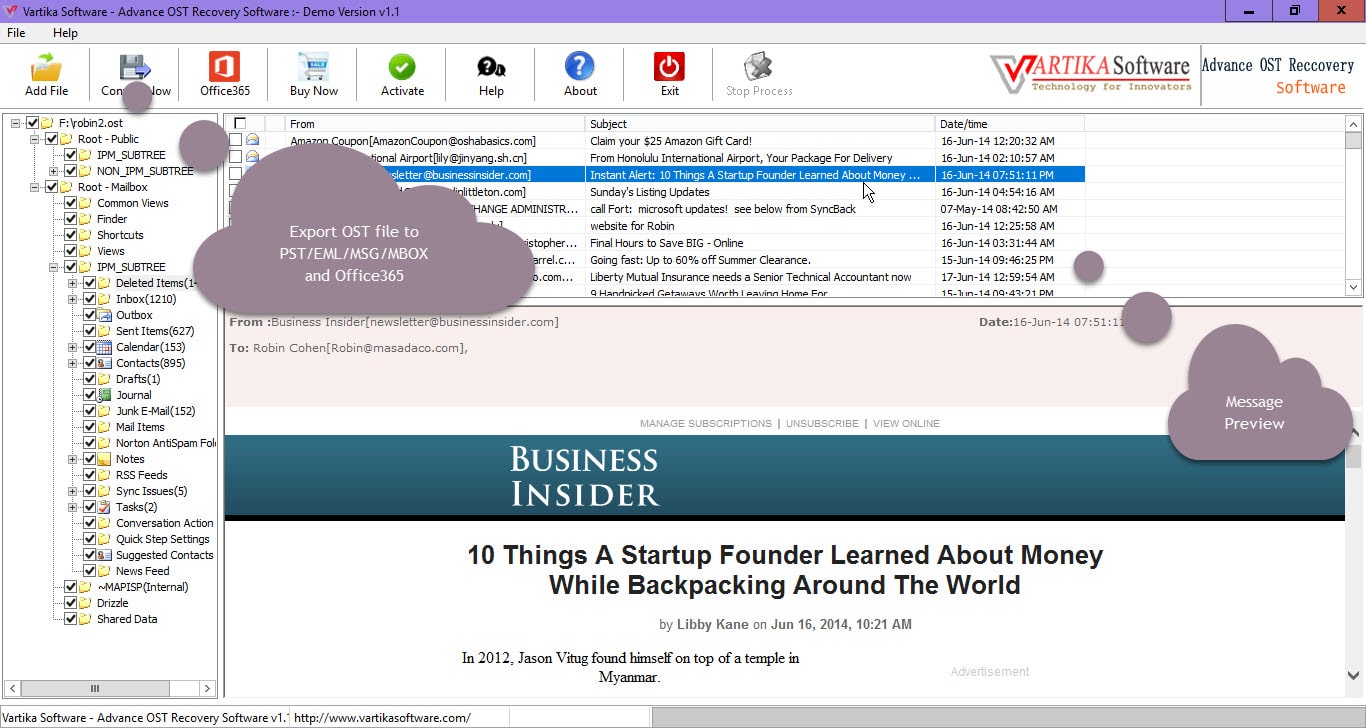Select the News Feed folder icon
Image resolution: width=1366 pixels, height=728 pixels.
tap(105, 571)
